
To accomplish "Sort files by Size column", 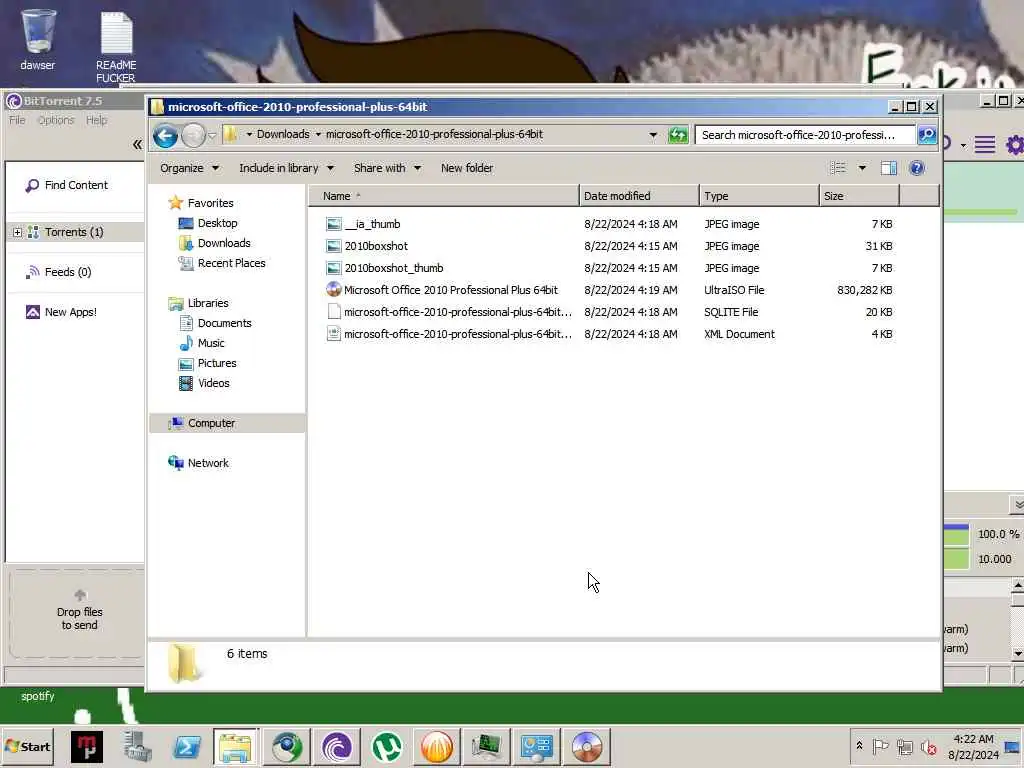I will (859, 196).
